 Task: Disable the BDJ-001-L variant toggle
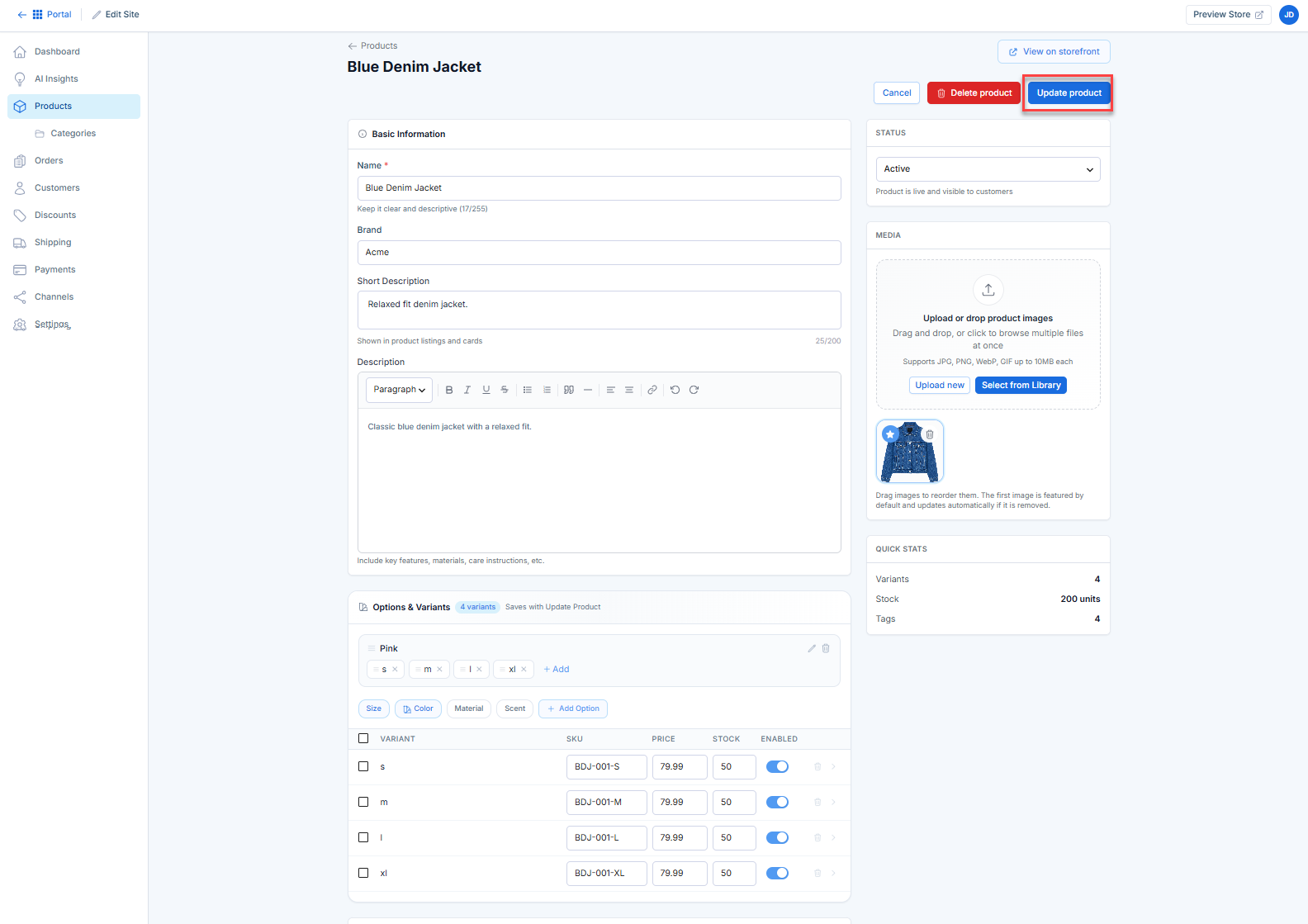[777, 838]
